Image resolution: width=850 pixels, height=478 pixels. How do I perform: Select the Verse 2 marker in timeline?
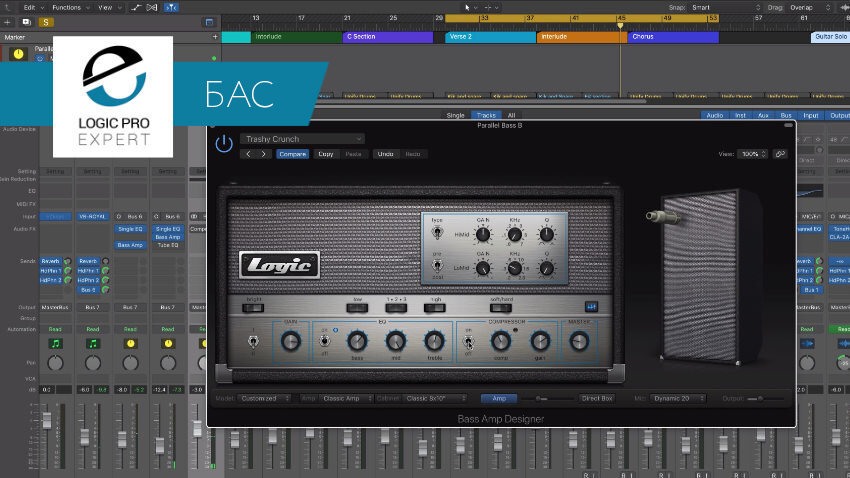pos(491,37)
